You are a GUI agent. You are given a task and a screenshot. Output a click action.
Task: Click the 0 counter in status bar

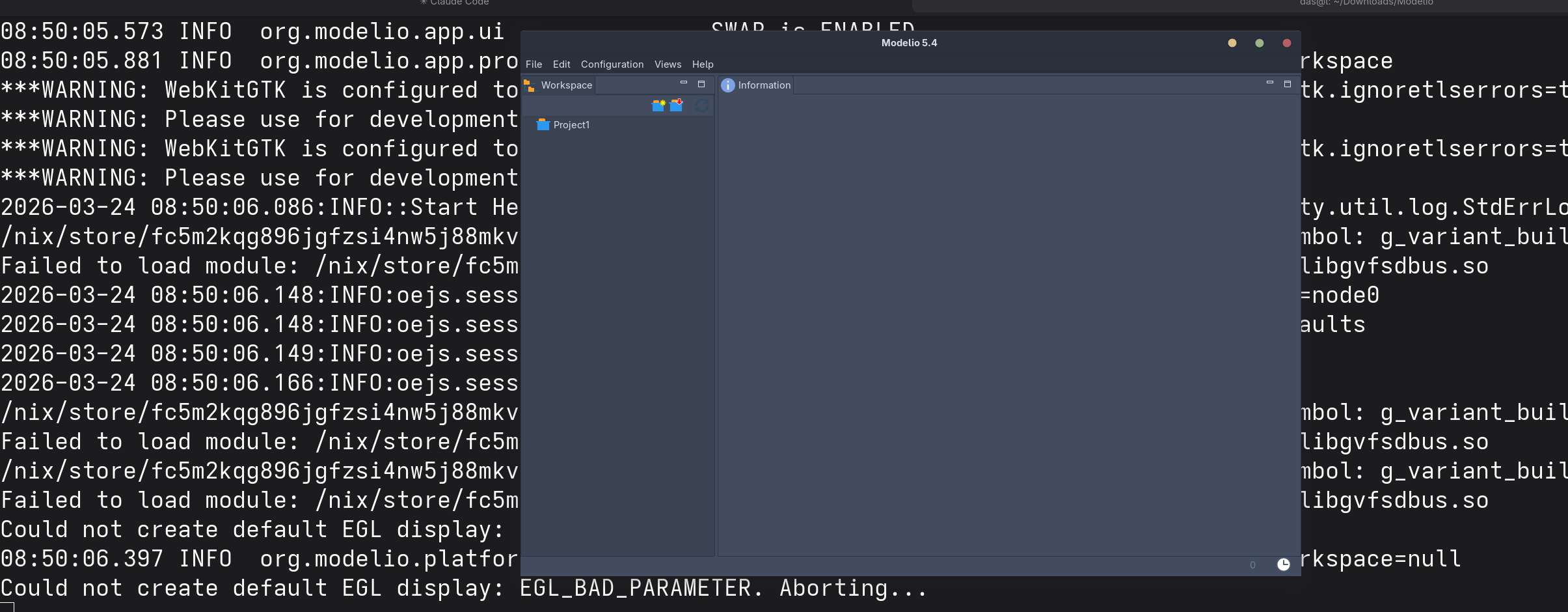point(1252,565)
